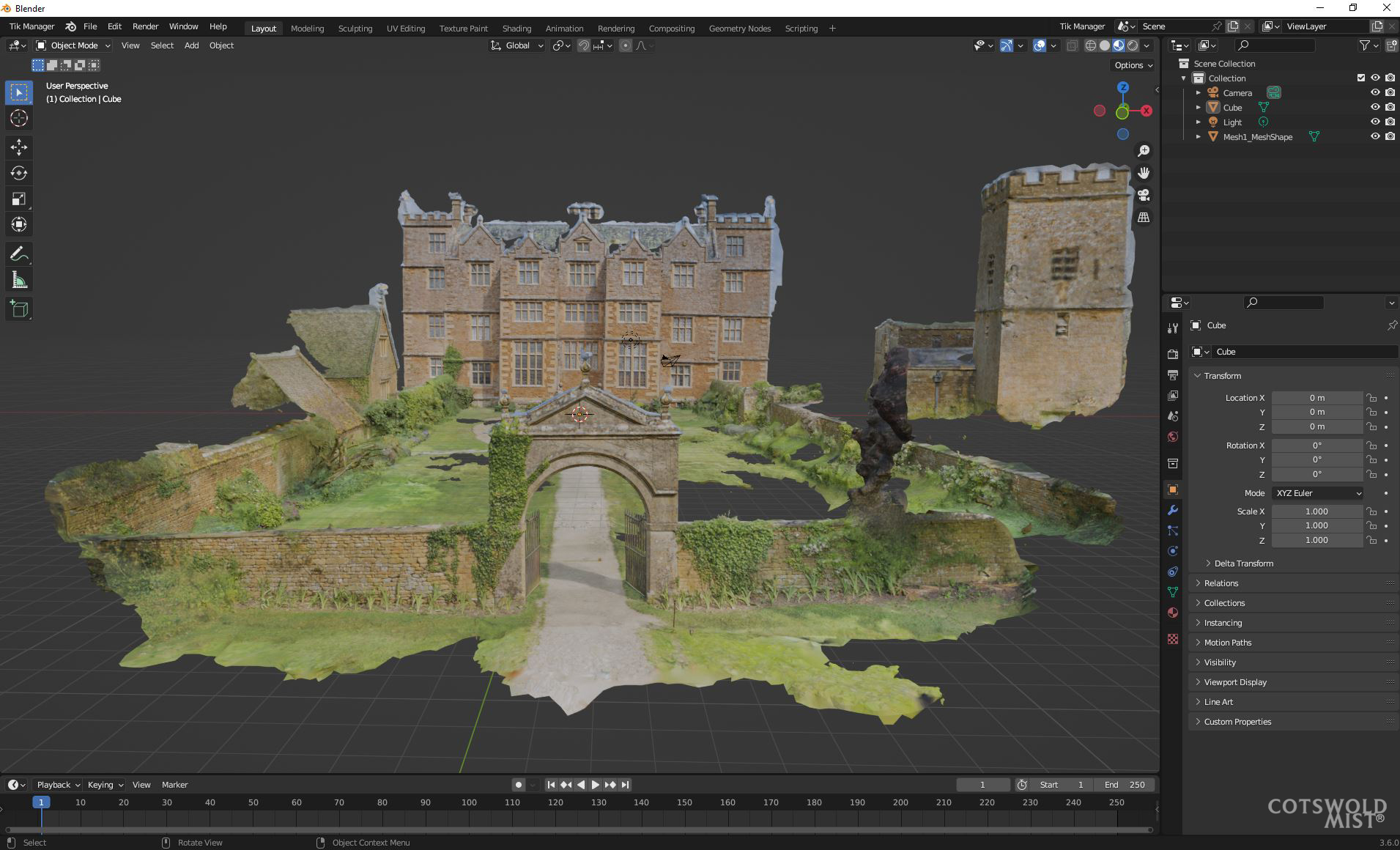Switch to rendered viewport shading

pyautogui.click(x=1133, y=45)
